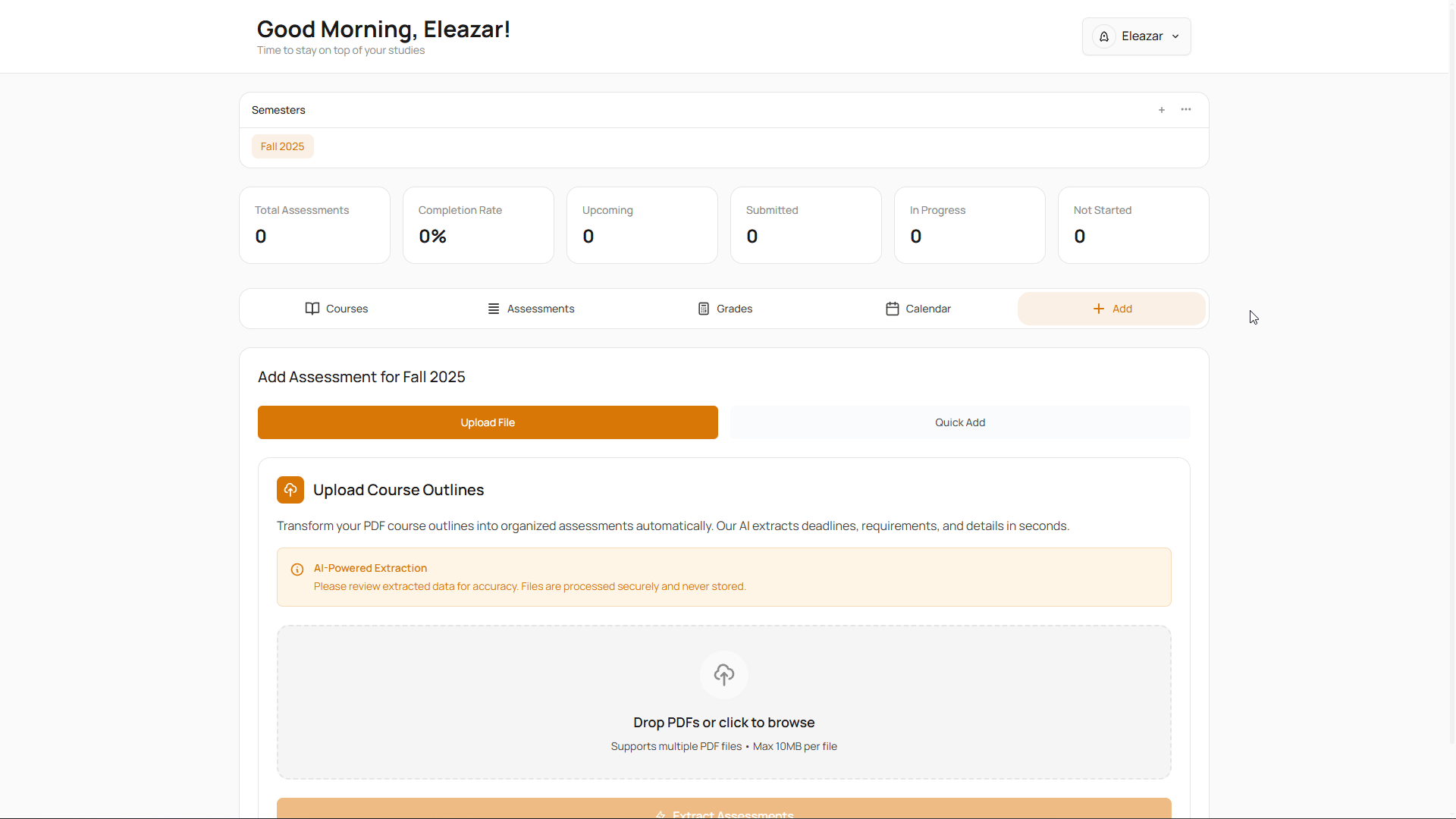Click the Upcoming stat card

tap(642, 225)
